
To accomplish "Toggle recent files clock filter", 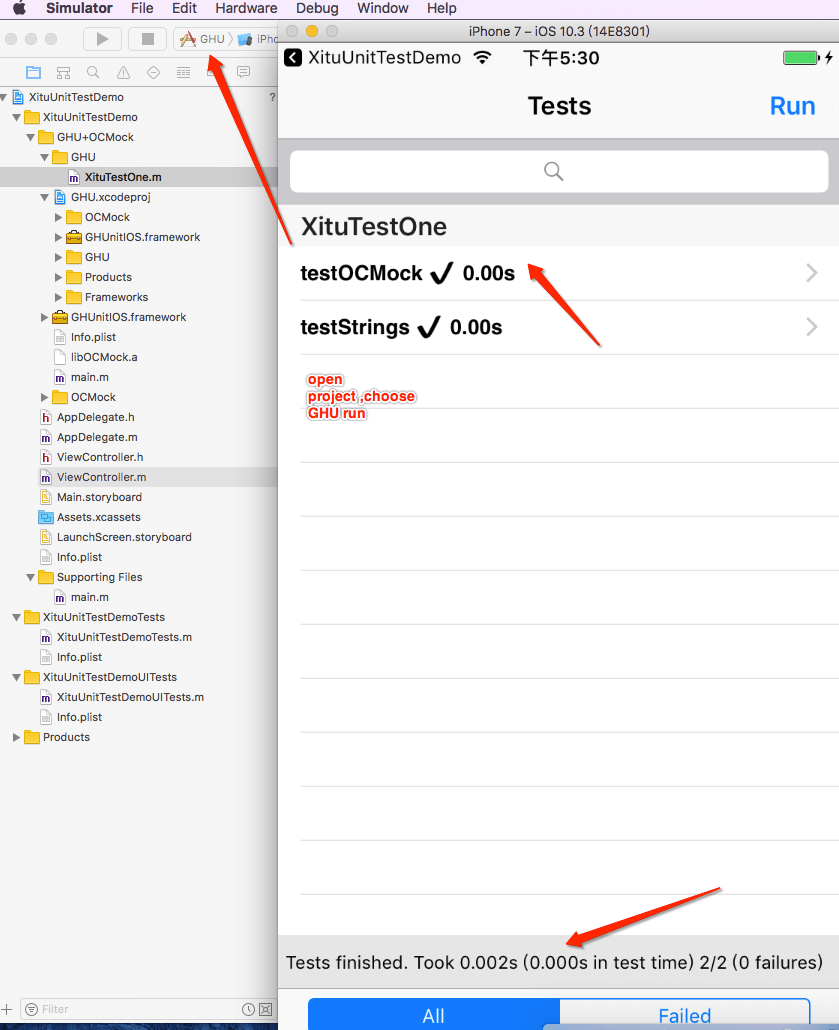I will (x=248, y=1009).
